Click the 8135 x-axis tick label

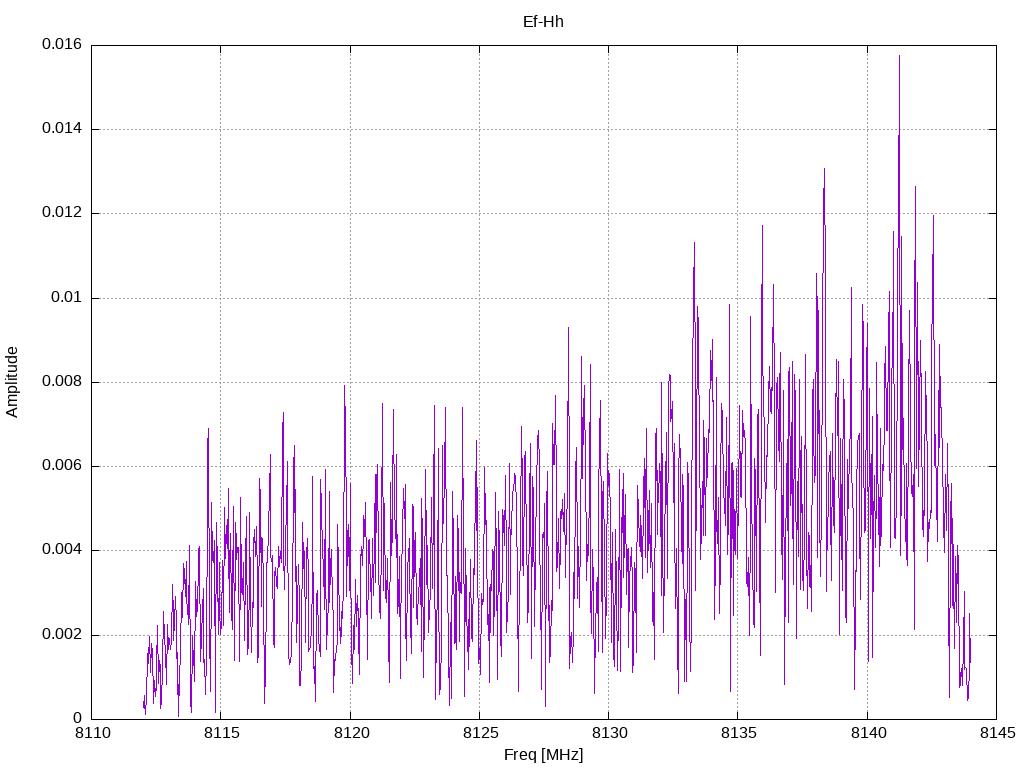point(739,733)
